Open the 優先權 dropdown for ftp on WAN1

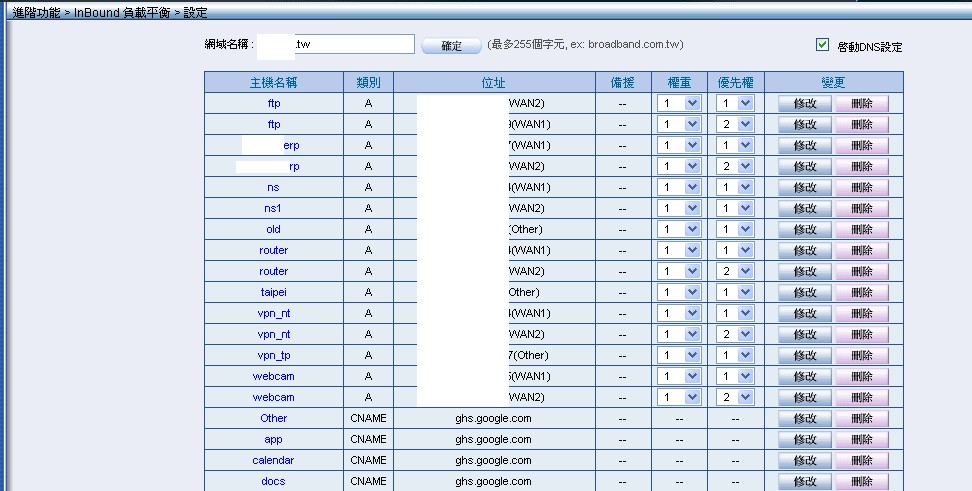pos(735,124)
